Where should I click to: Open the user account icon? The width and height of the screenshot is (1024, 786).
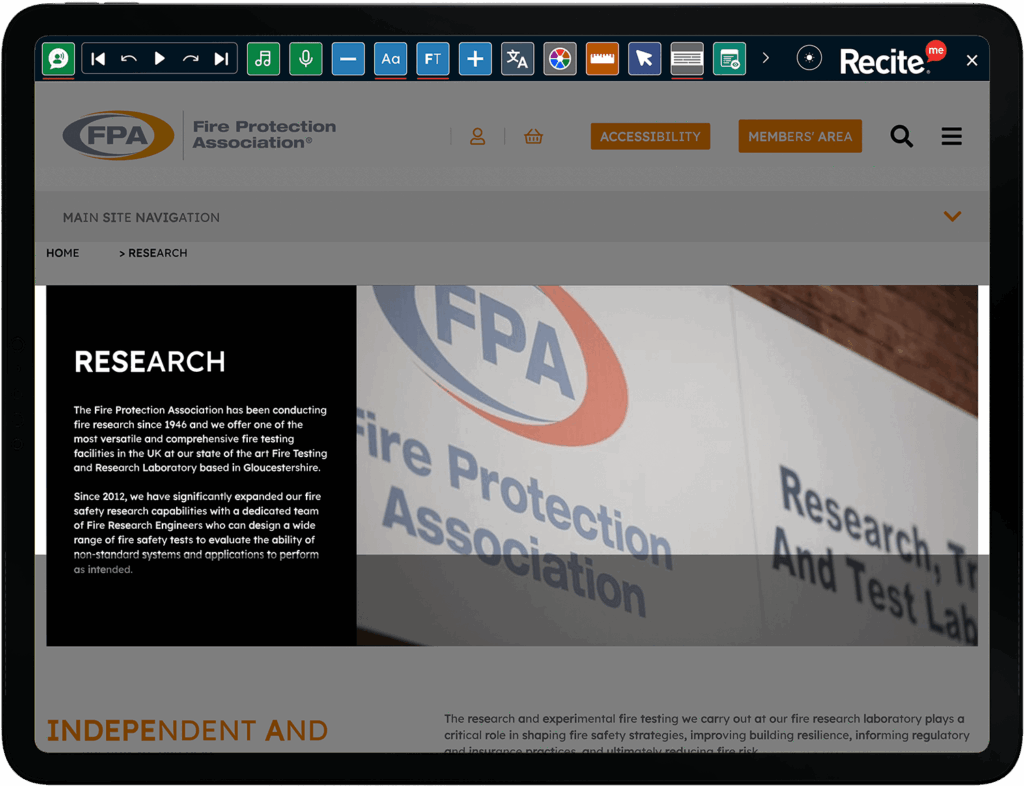477,136
